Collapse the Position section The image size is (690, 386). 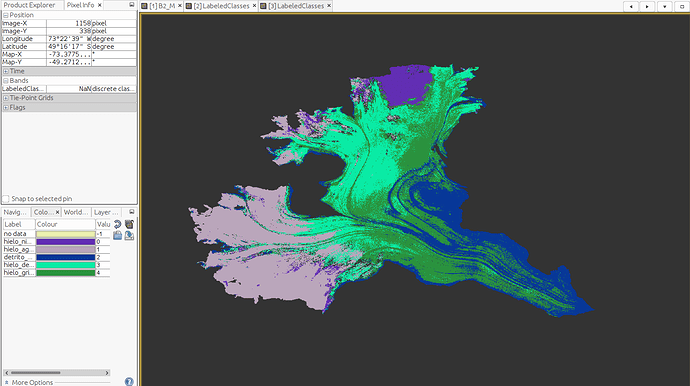[6, 15]
